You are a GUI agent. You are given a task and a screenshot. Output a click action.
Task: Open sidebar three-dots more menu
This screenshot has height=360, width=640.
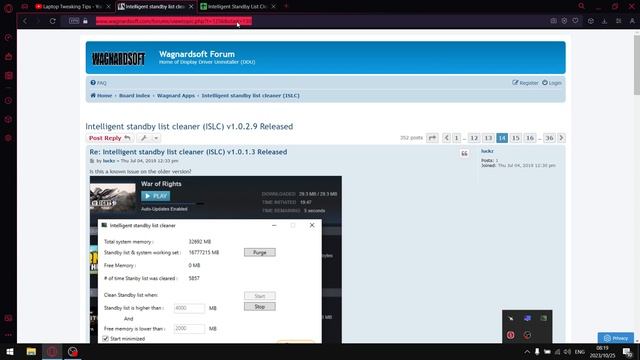(8, 335)
